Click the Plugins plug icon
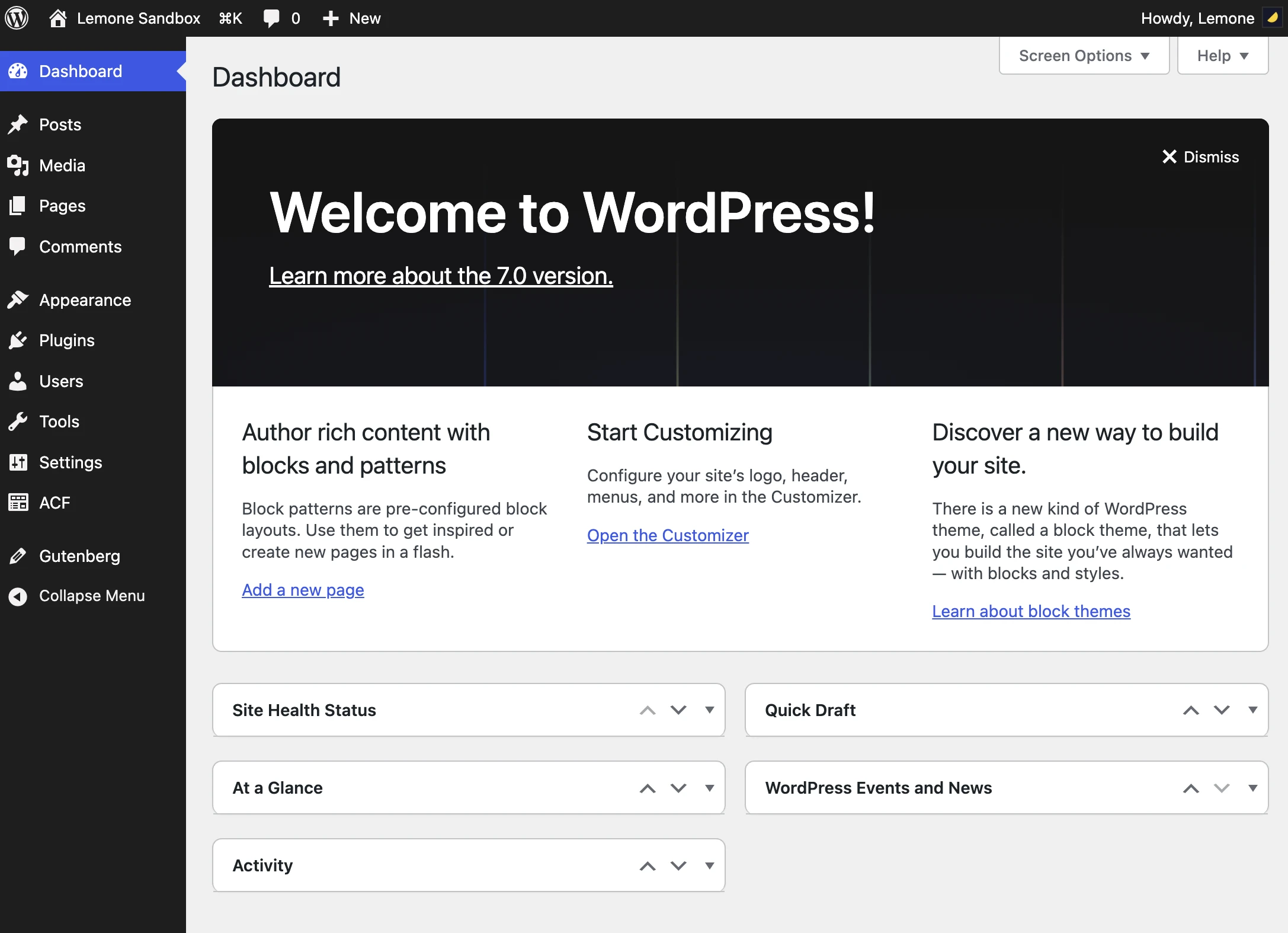The width and height of the screenshot is (1288, 933). [x=18, y=340]
